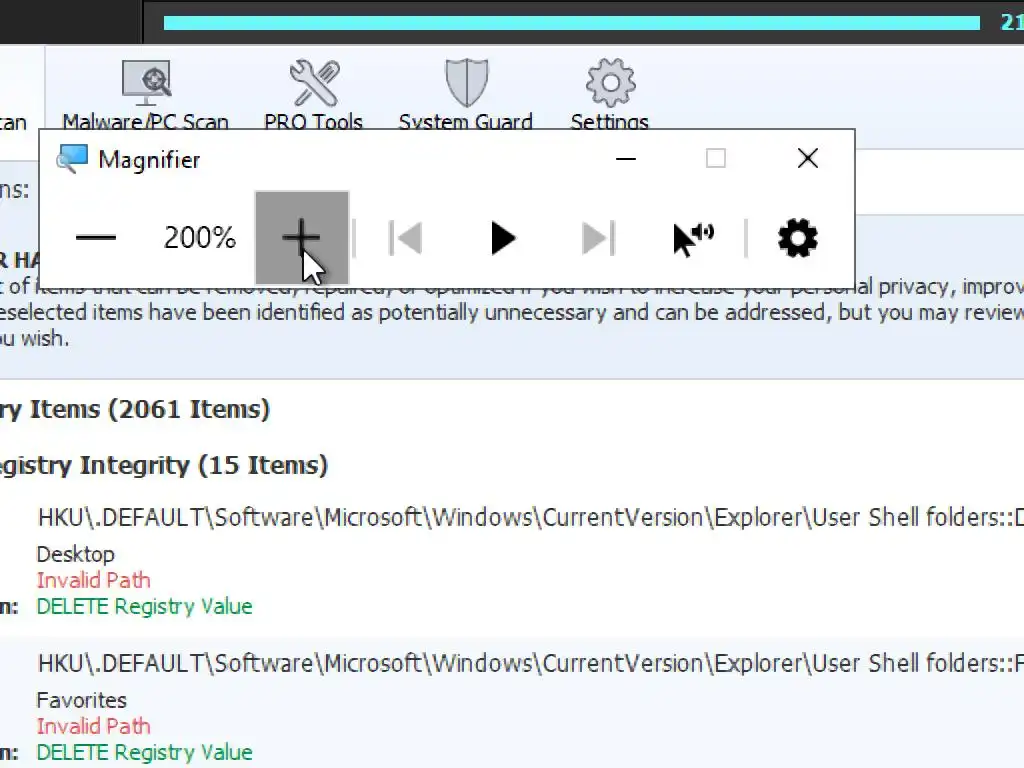Select the registry path row for Desktop
This screenshot has width=1024, height=768.
530,517
